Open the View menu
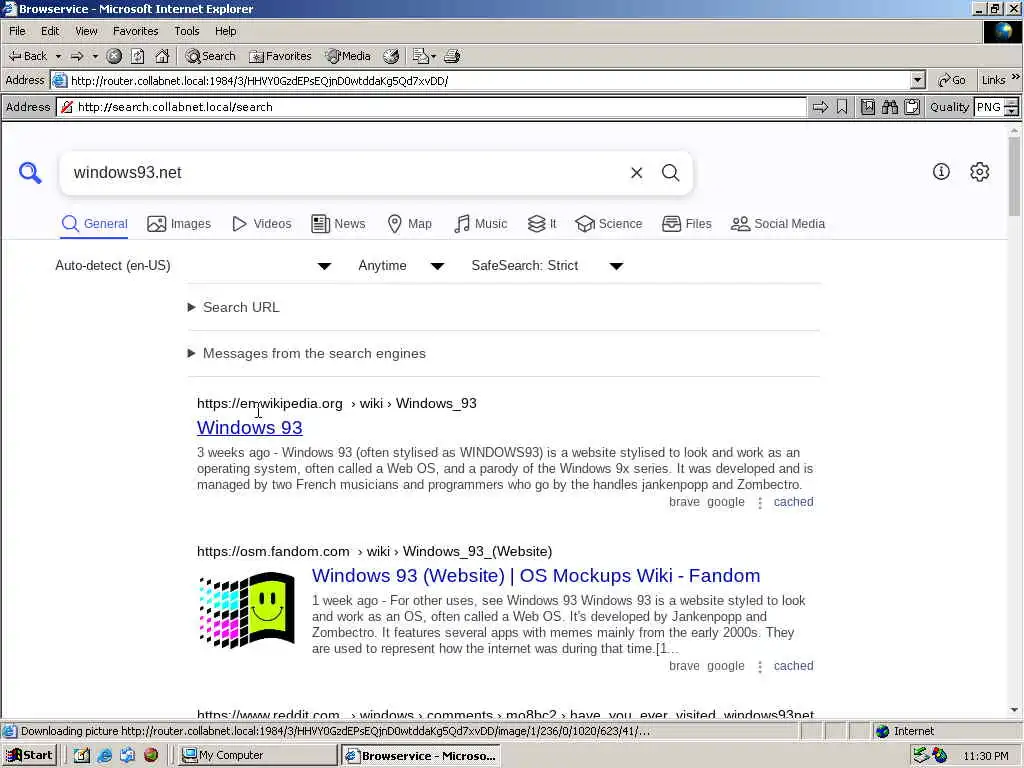This screenshot has width=1024, height=768. [86, 31]
